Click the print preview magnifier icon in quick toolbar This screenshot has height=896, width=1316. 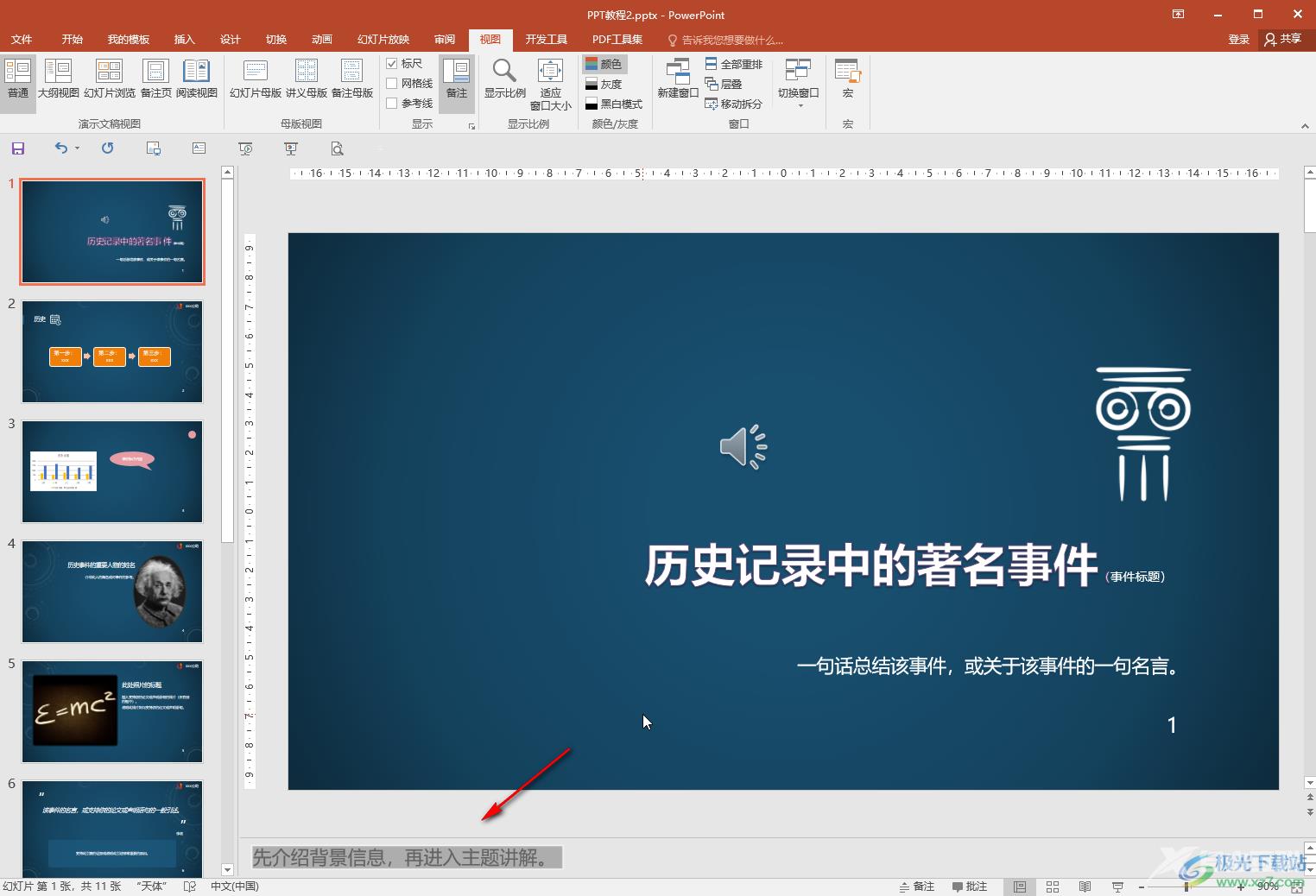point(337,148)
